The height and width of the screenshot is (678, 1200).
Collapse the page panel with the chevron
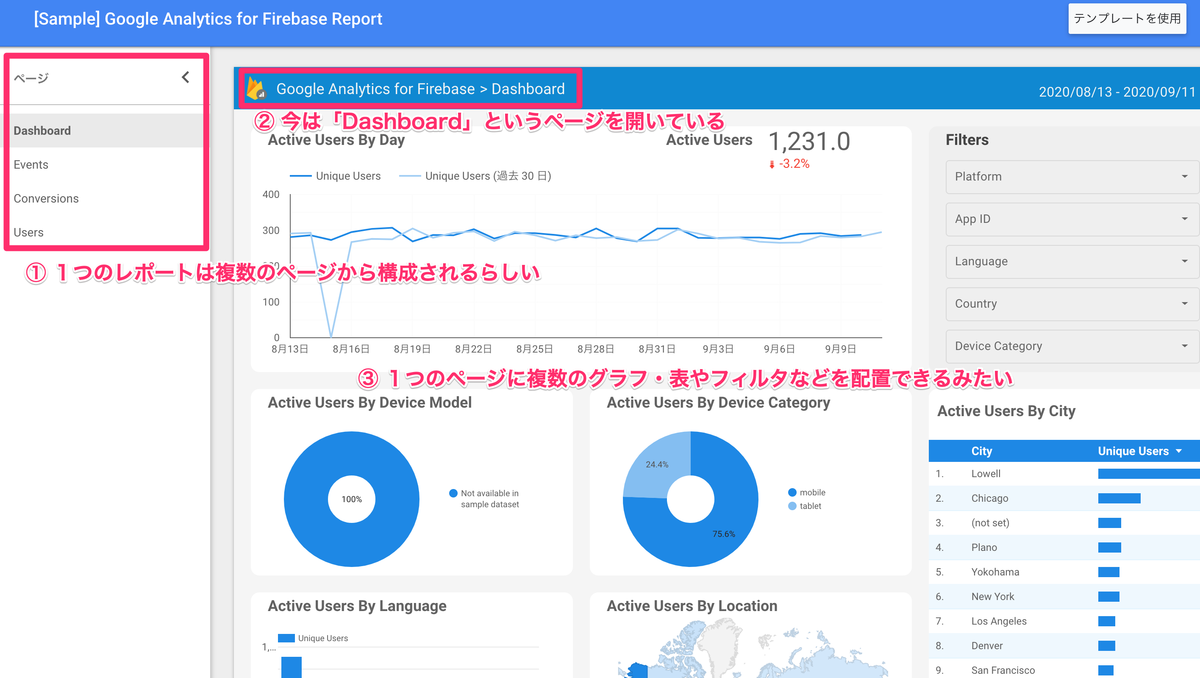pos(185,77)
